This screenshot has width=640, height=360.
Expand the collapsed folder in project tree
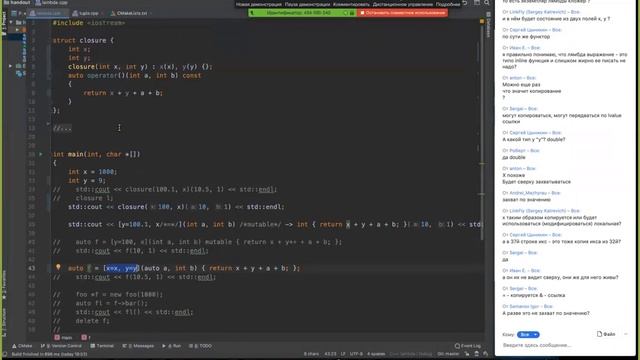(x=17, y=29)
